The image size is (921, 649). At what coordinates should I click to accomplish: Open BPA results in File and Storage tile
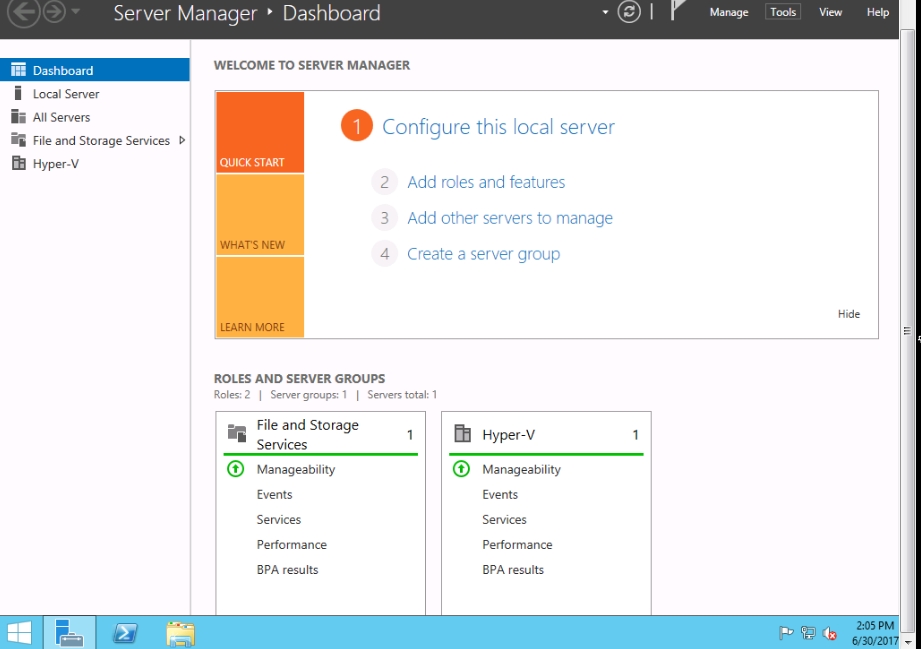tap(287, 570)
